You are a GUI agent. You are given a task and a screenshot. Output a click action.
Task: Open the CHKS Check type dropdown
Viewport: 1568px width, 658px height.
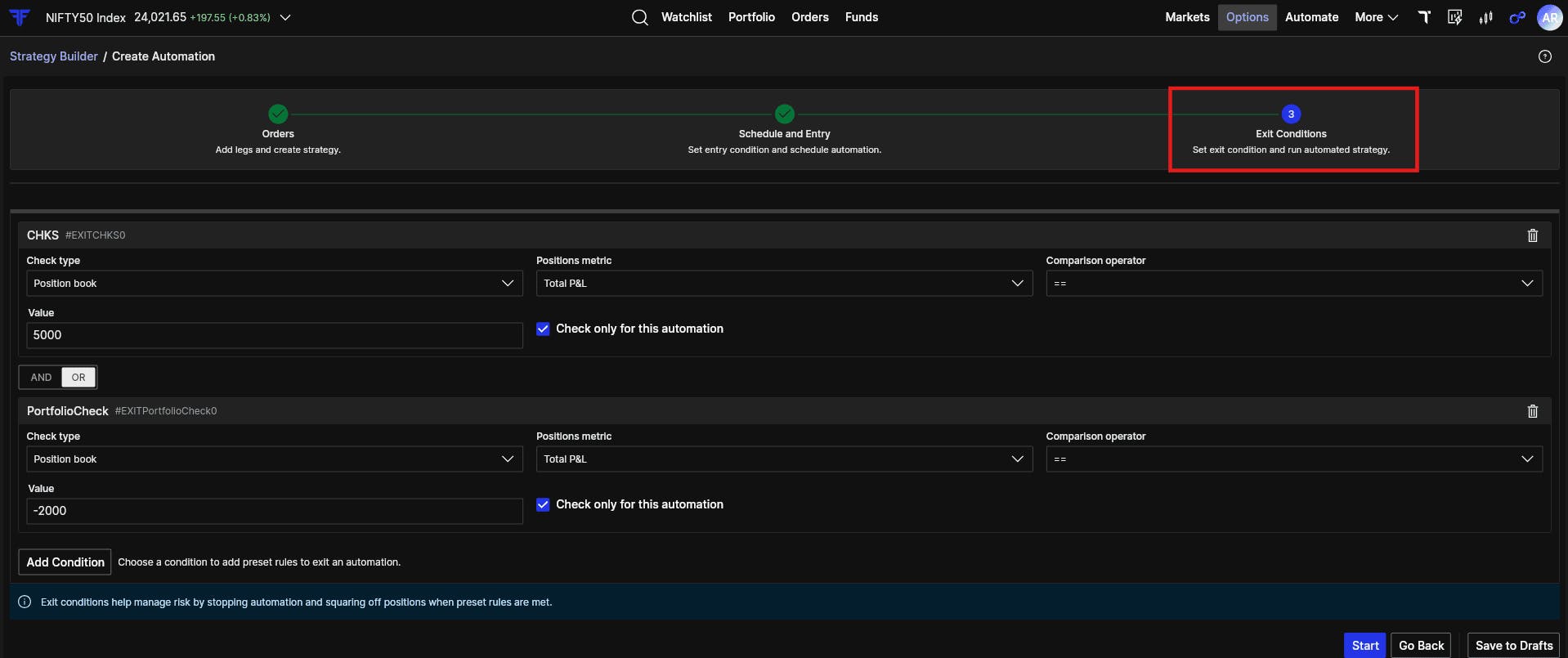point(275,284)
